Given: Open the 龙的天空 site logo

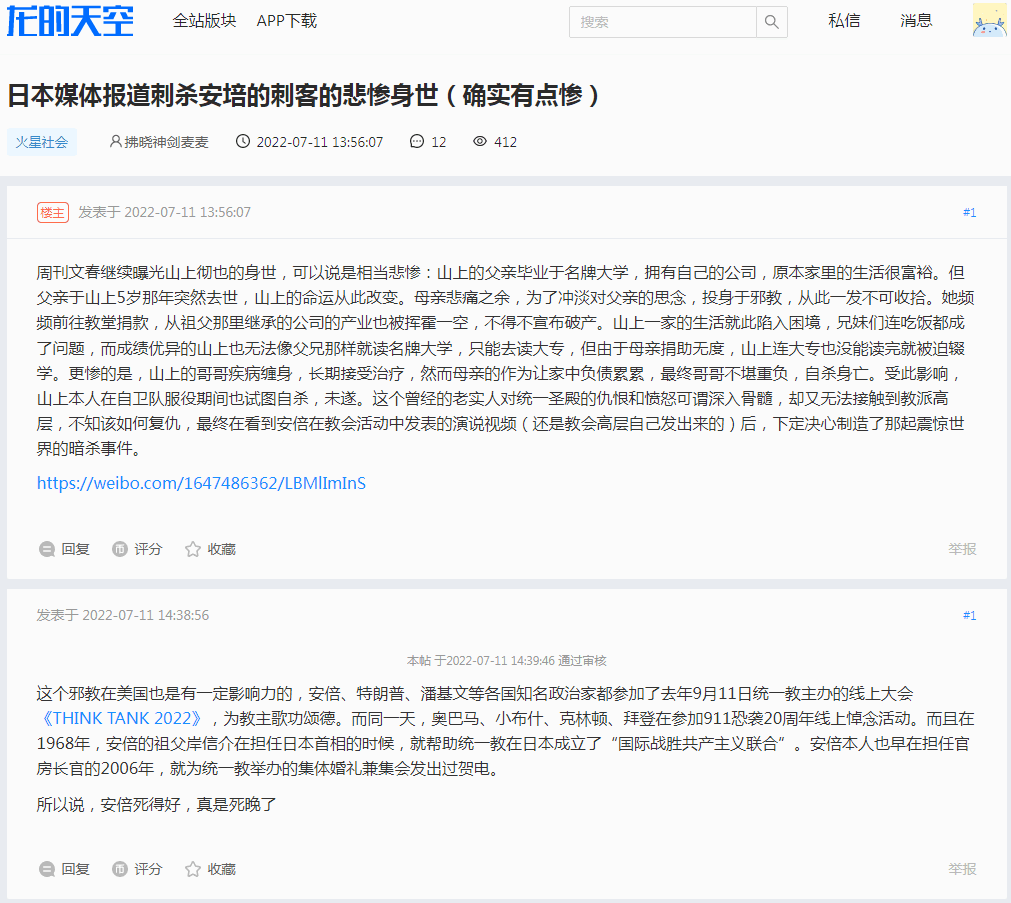Looking at the screenshot, I should click(x=70, y=21).
